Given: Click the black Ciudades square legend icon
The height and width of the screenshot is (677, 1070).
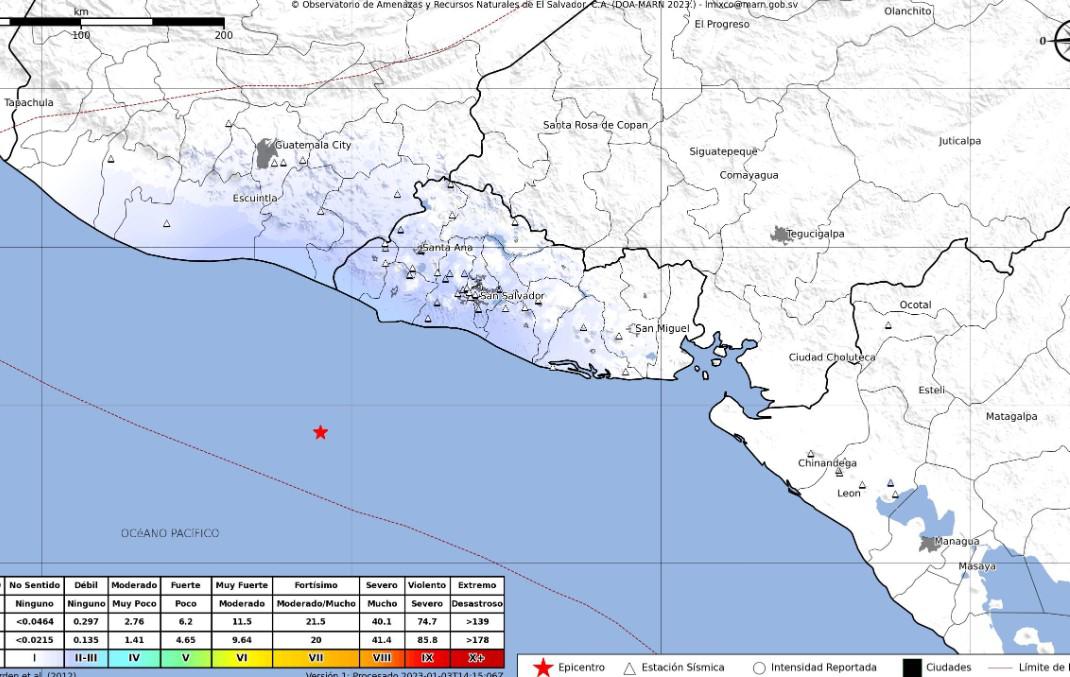Looking at the screenshot, I should (x=912, y=667).
